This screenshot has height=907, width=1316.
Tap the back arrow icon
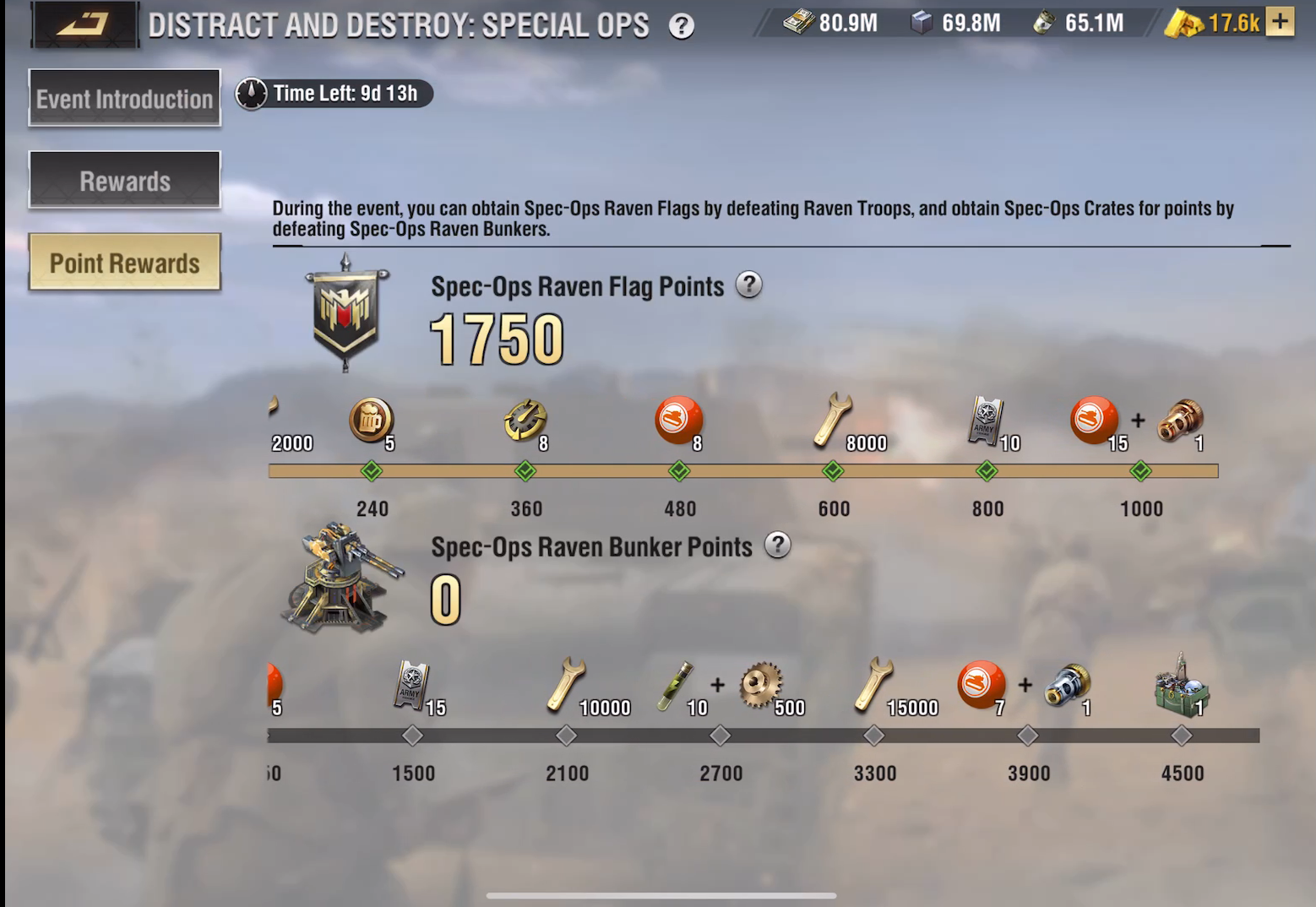[x=84, y=24]
